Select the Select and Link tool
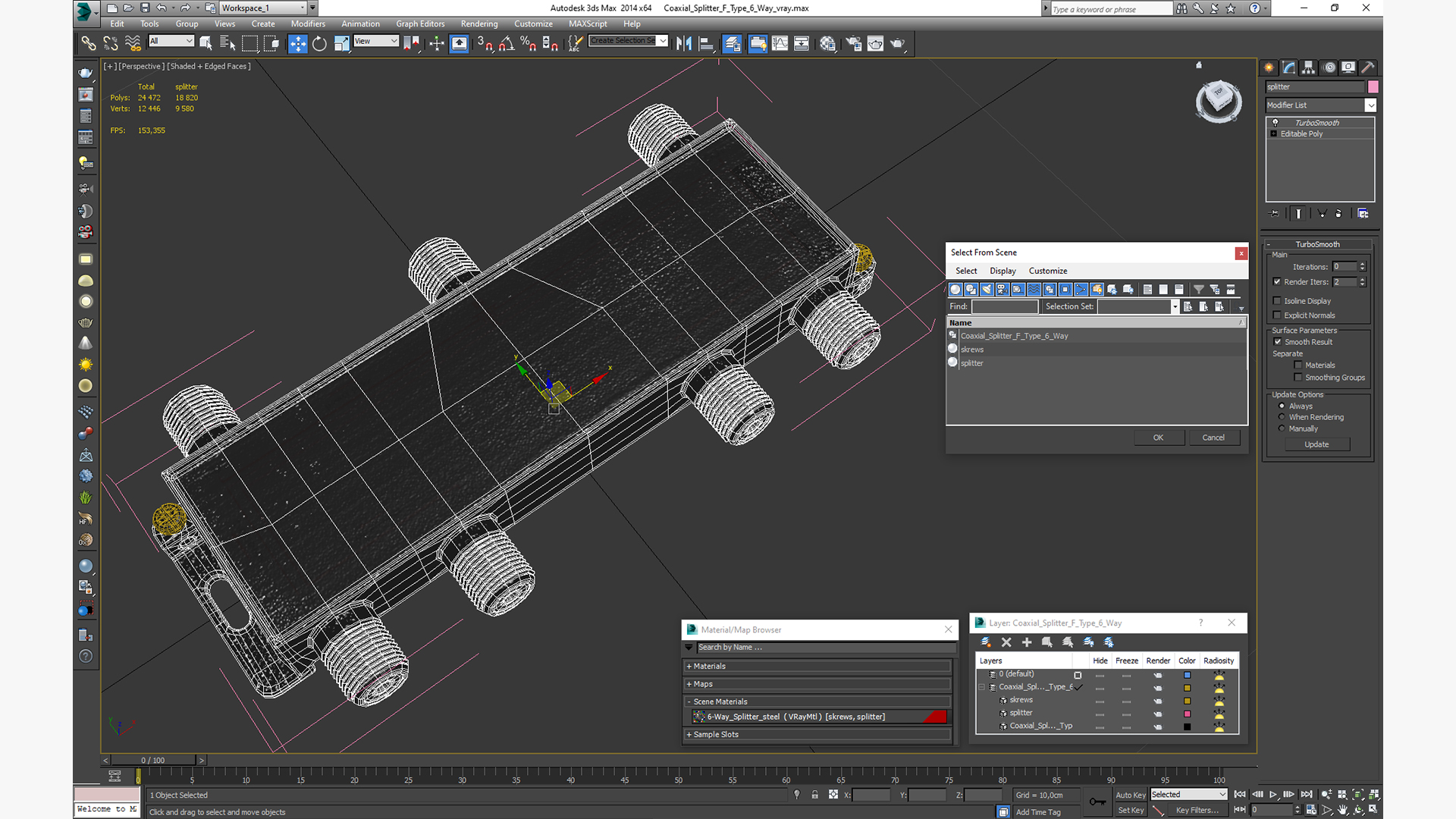Image resolution: width=1456 pixels, height=819 pixels. click(89, 43)
